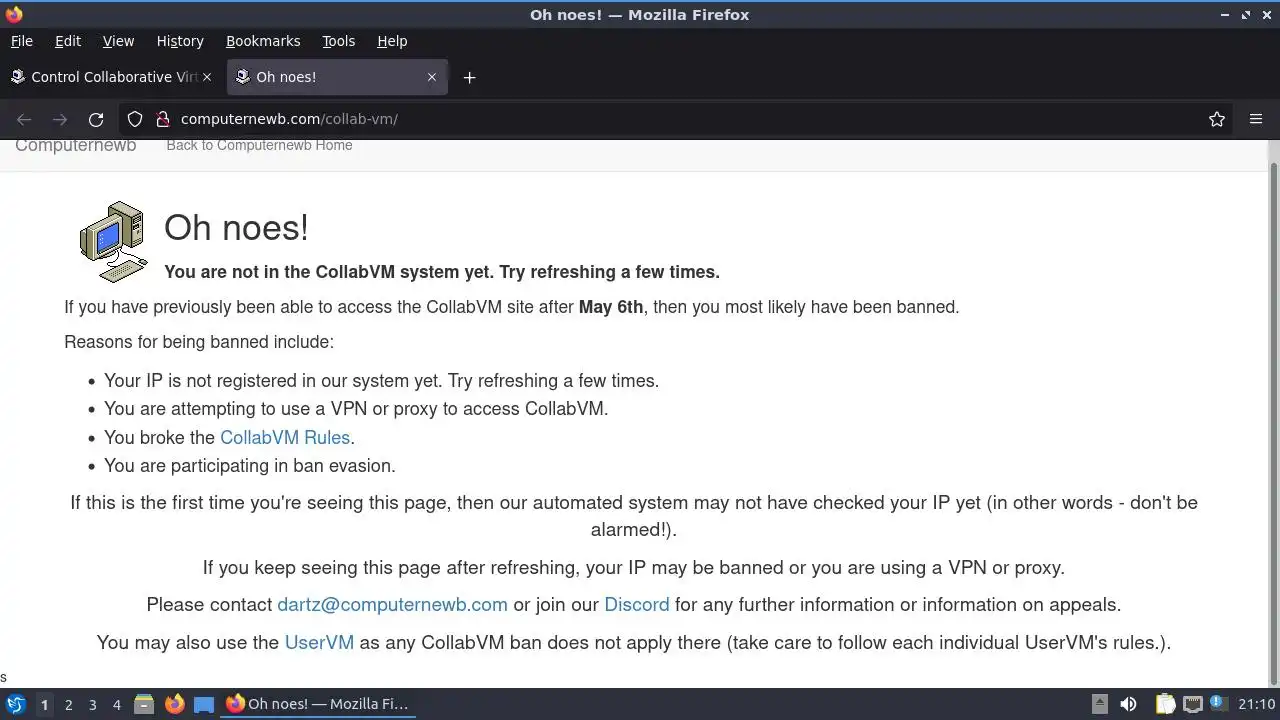Close the Control Collaborative tab
The height and width of the screenshot is (720, 1280).
point(207,77)
